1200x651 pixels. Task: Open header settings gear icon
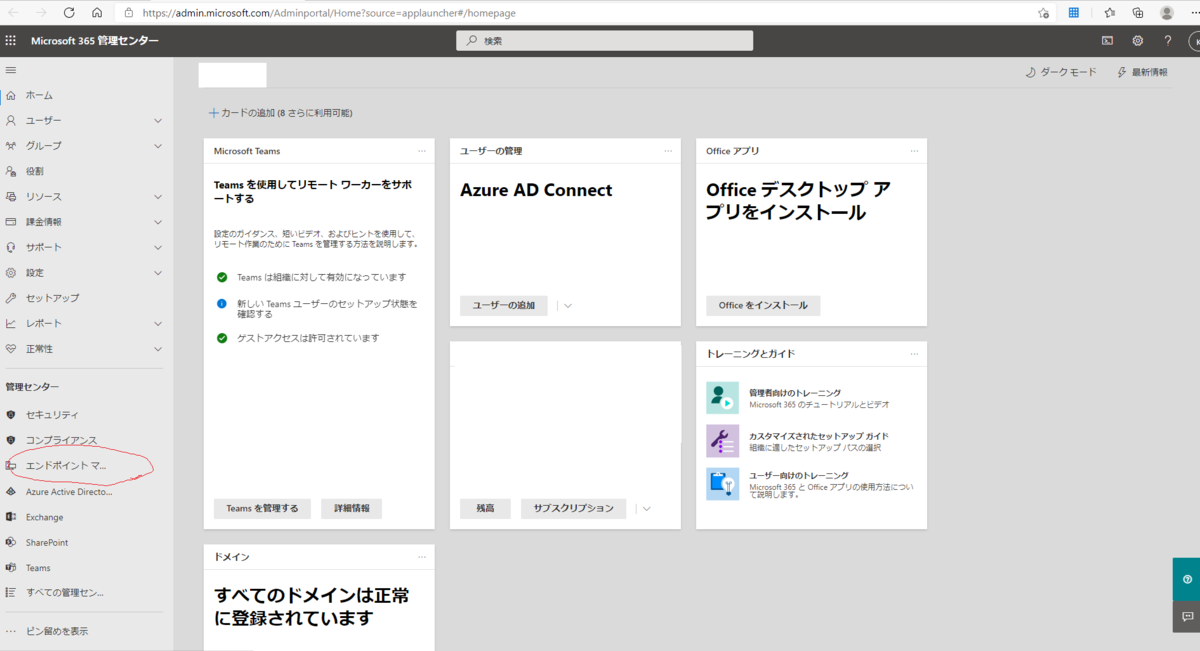1137,41
